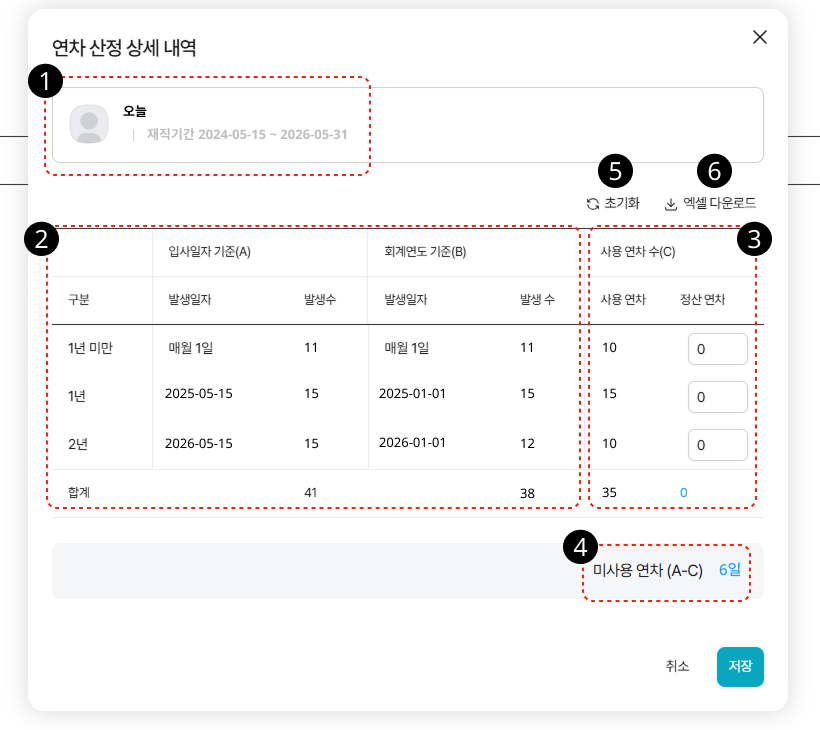
Task: Click the blue 6일 unused leave value
Action: pos(730,570)
